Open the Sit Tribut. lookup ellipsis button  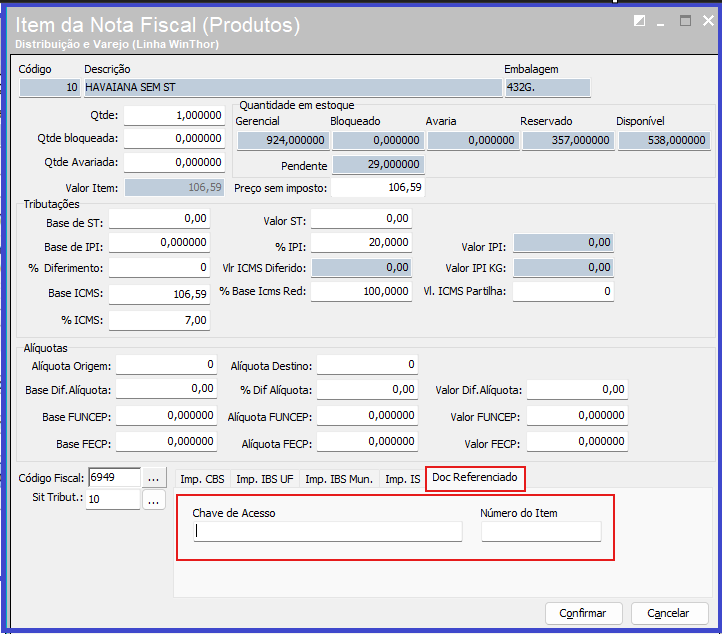[153, 500]
